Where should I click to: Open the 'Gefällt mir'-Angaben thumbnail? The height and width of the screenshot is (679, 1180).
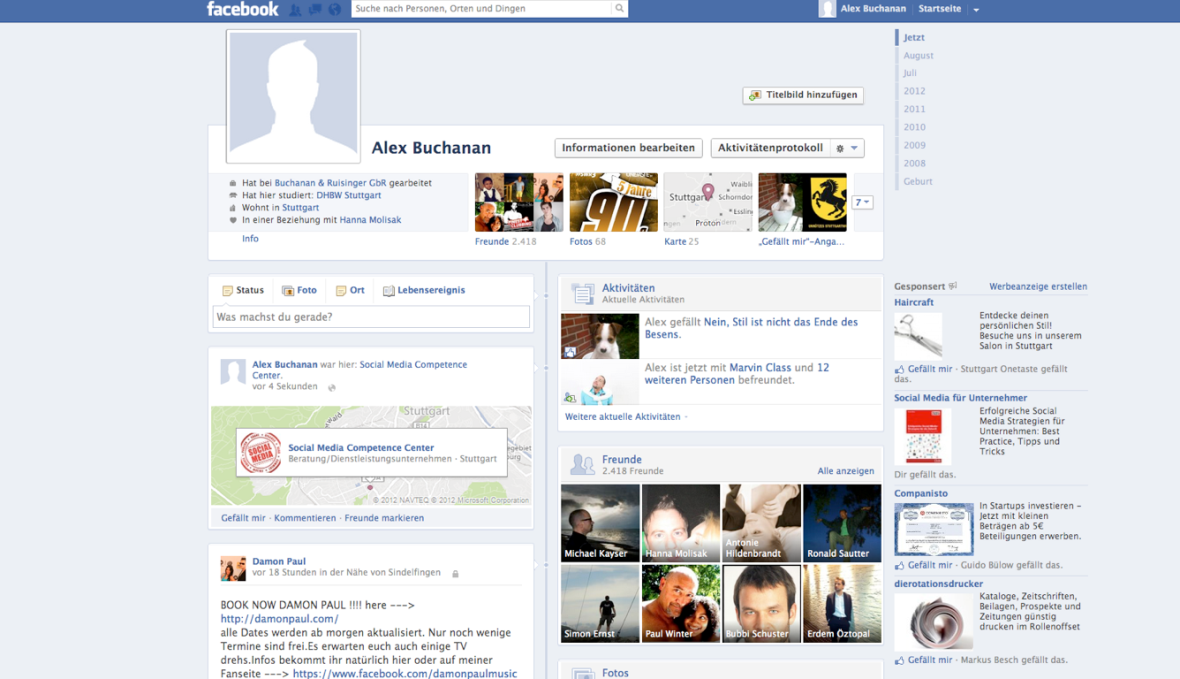tap(802, 202)
